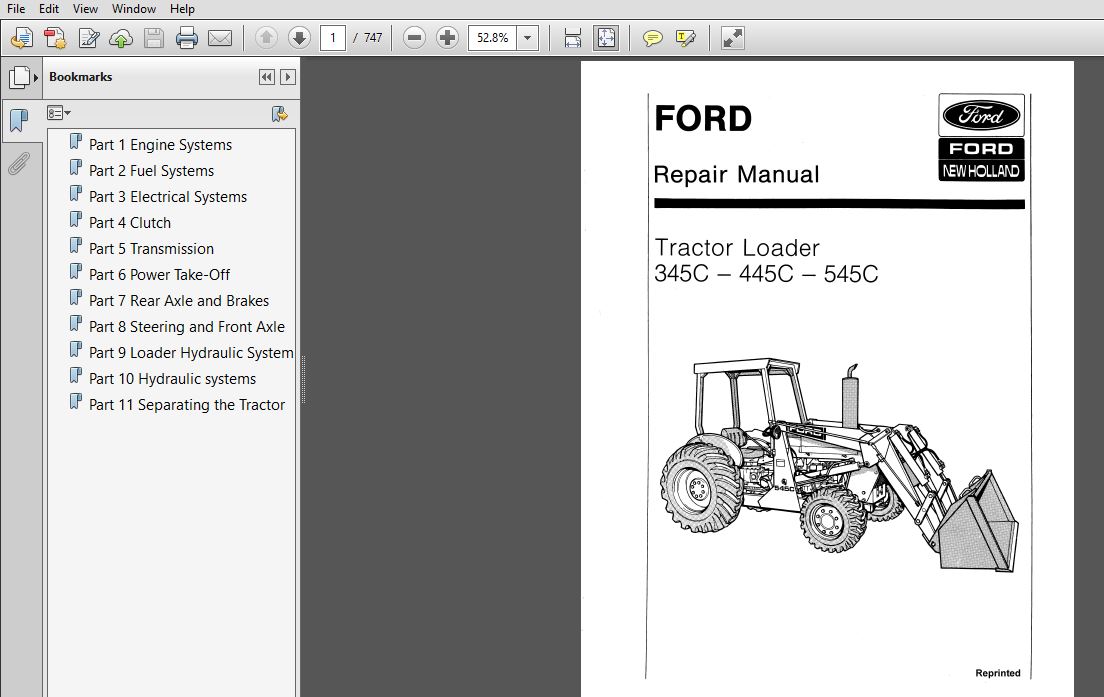Click bookmark icon beside Part 10

point(76,377)
